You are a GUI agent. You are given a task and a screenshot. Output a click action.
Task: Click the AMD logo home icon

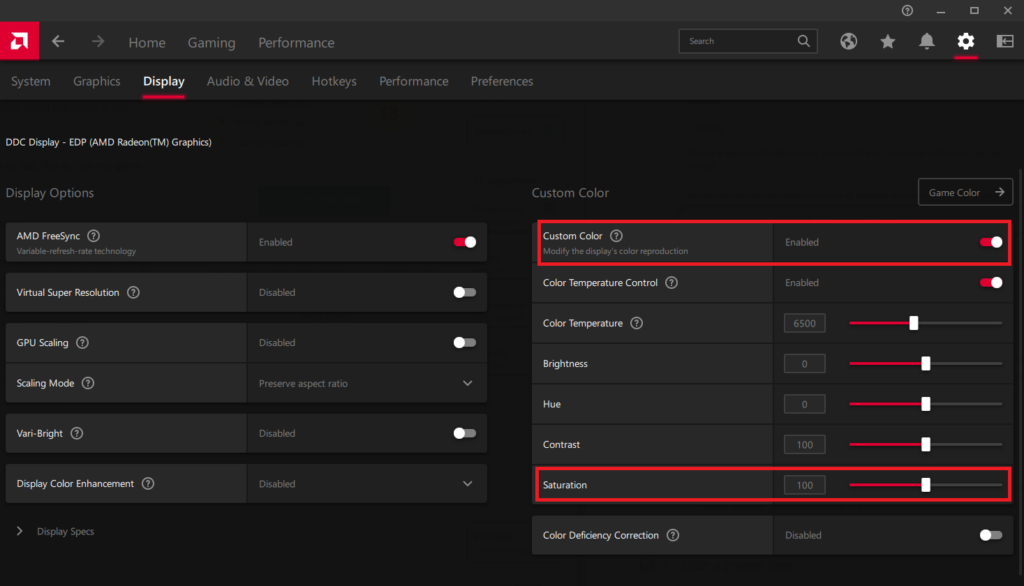(19, 41)
